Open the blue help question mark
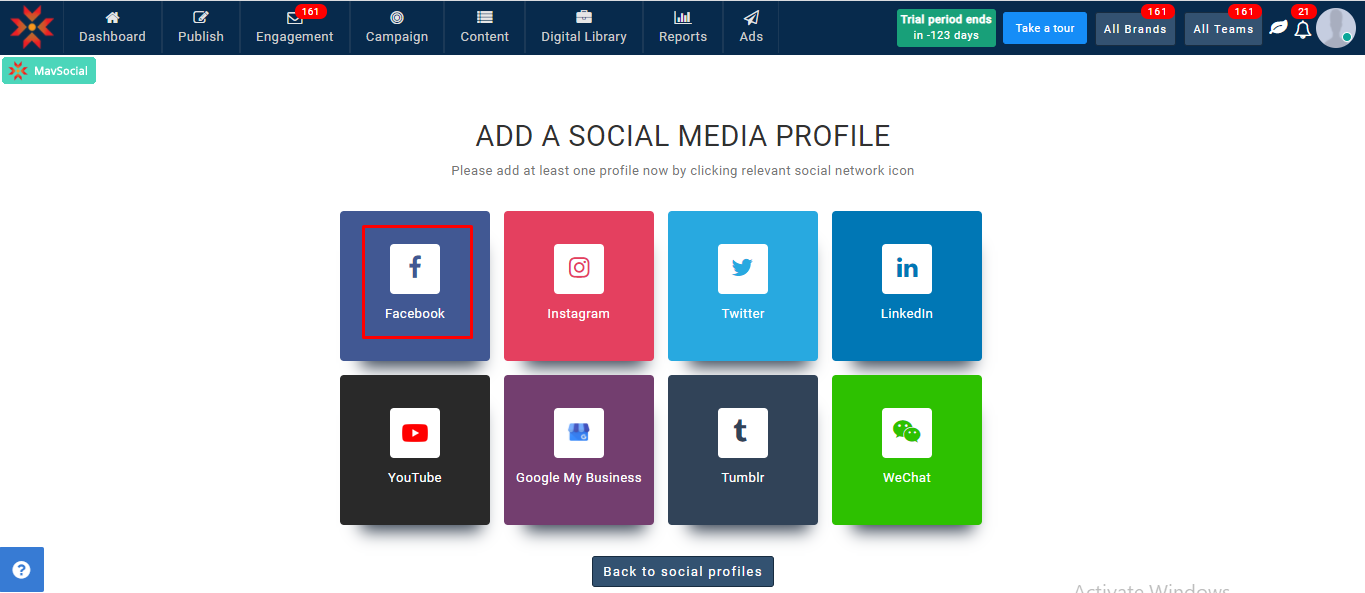 pyautogui.click(x=21, y=570)
